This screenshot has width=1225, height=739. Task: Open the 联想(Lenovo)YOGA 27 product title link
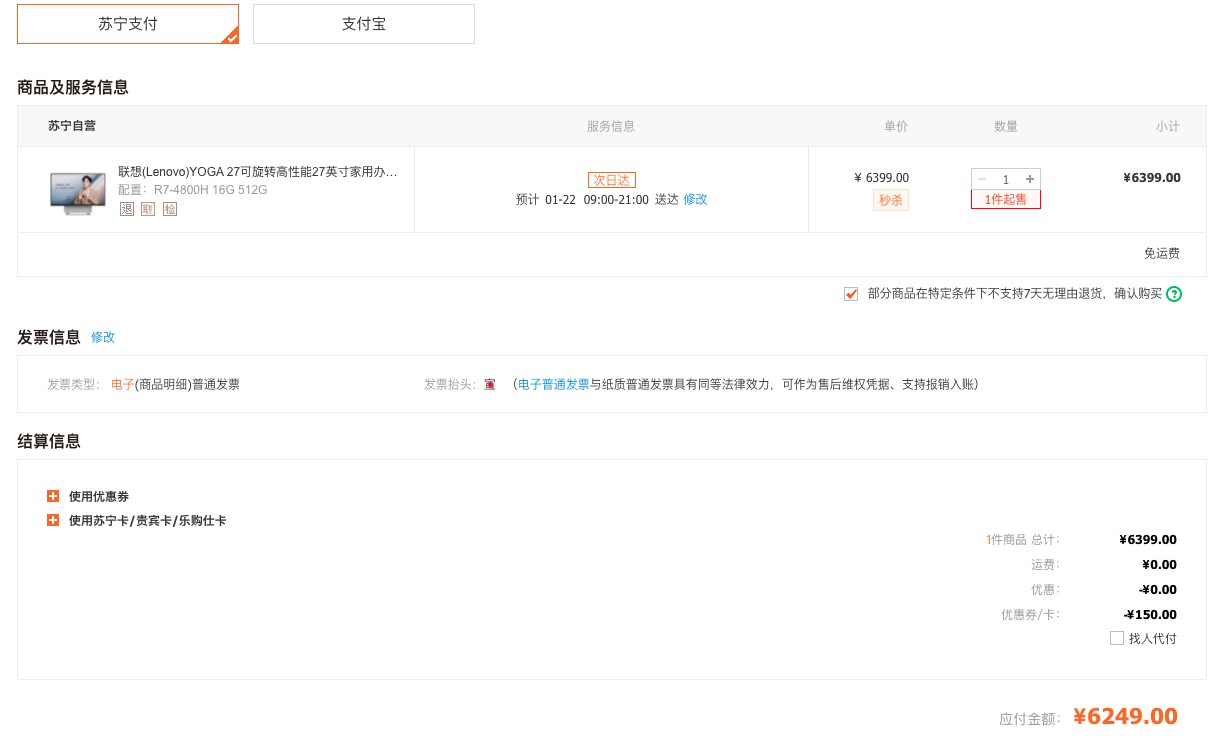[258, 172]
